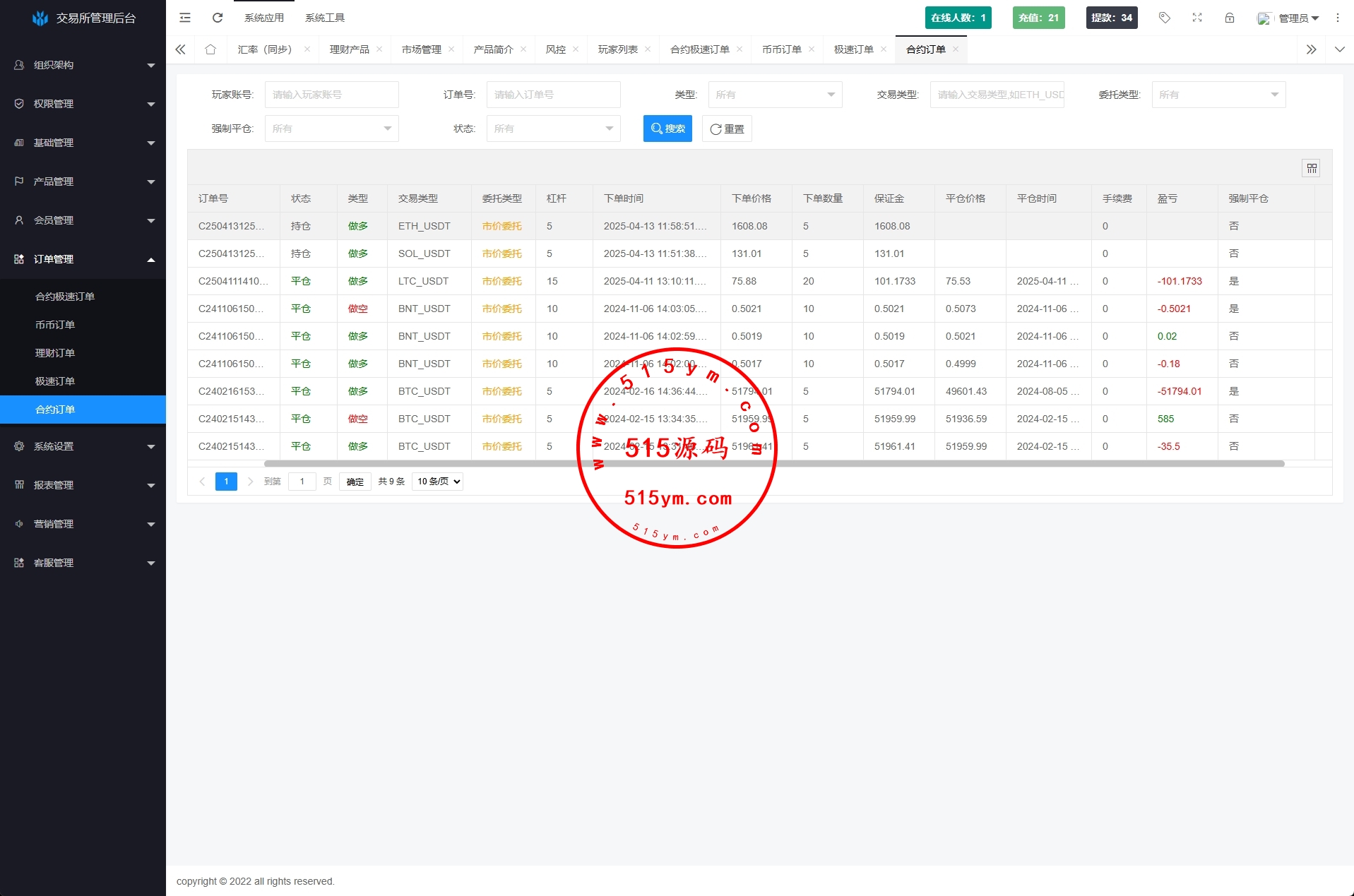
Task: Switch to the 币币订单 tab
Action: pyautogui.click(x=781, y=49)
